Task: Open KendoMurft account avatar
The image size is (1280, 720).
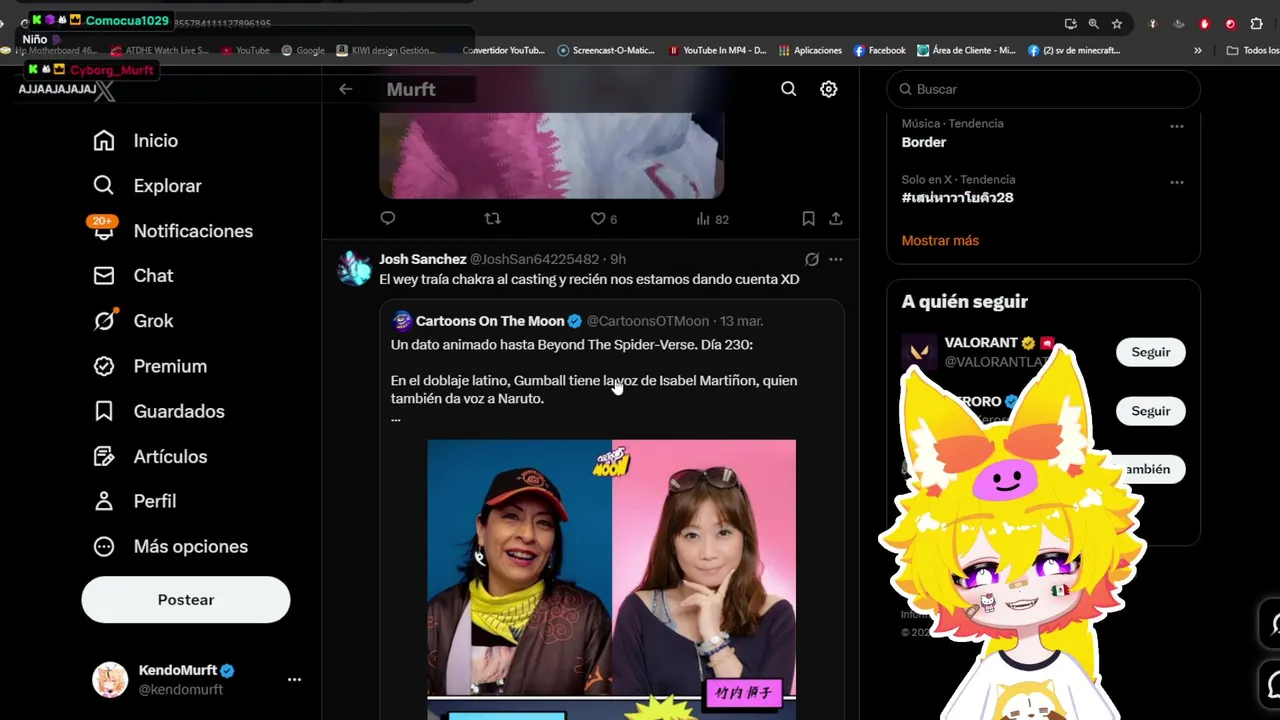Action: tap(110, 680)
